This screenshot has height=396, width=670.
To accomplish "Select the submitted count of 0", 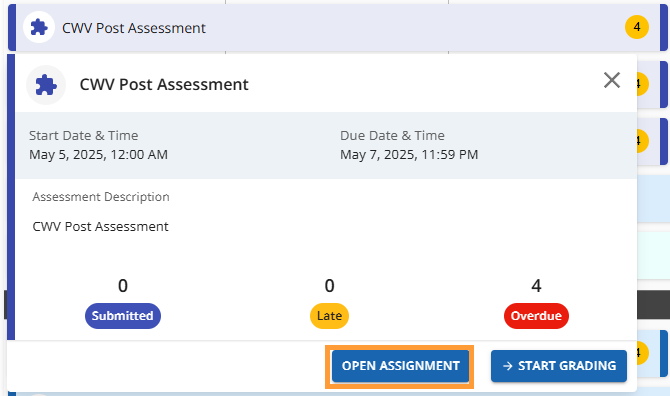I will (x=123, y=285).
